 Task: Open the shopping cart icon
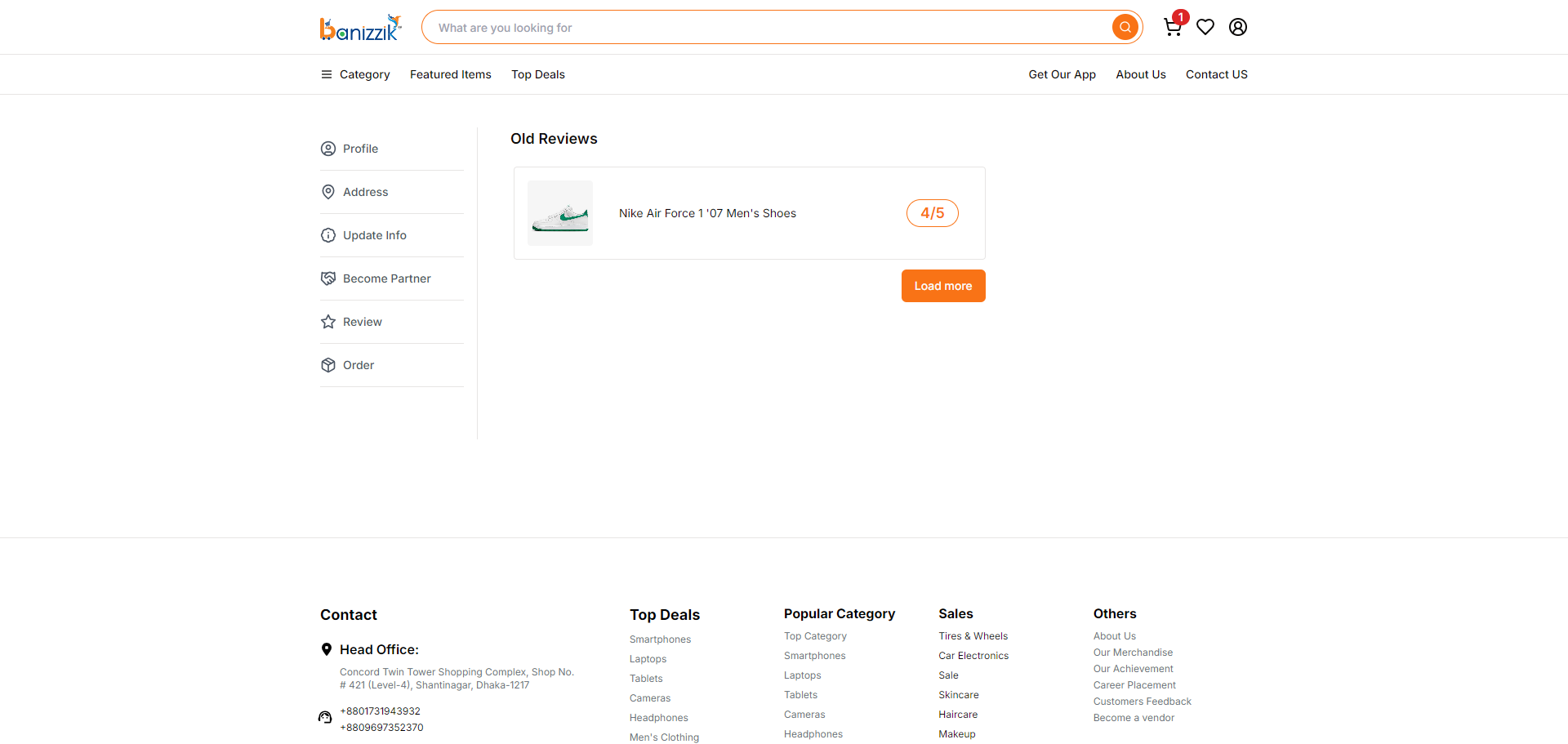(1173, 27)
